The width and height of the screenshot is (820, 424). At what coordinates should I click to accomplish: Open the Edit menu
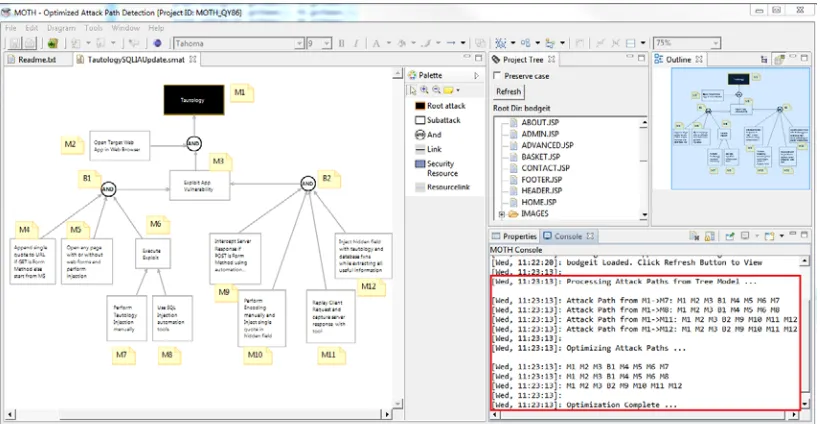coord(32,28)
